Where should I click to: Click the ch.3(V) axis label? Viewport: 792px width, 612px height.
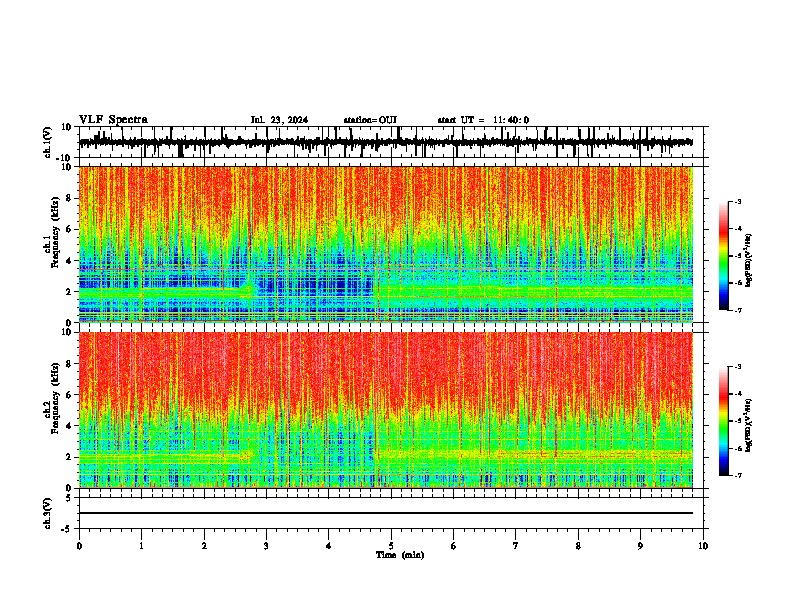(48, 513)
